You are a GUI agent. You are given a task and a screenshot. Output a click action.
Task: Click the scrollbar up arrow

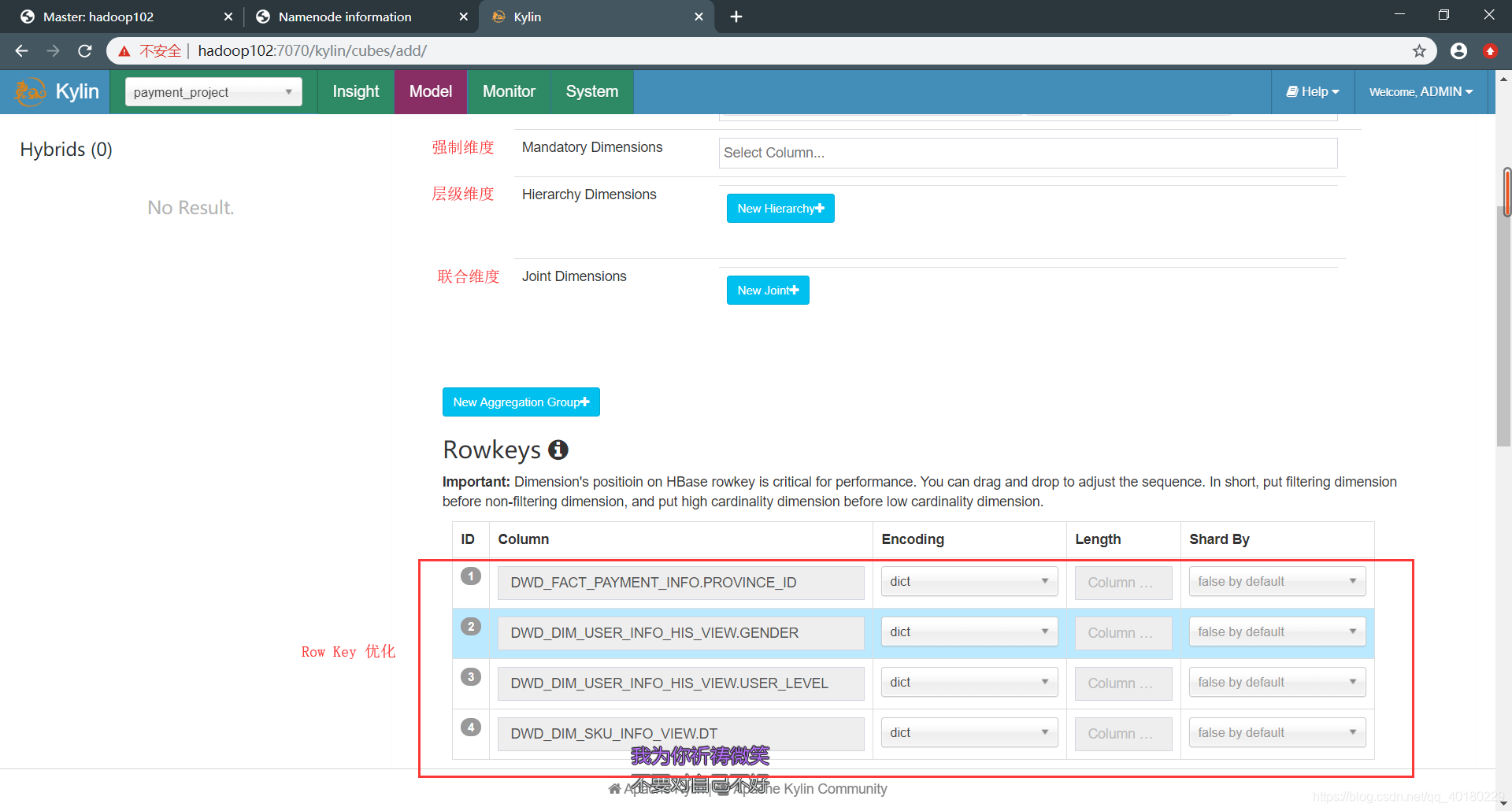click(x=1503, y=80)
